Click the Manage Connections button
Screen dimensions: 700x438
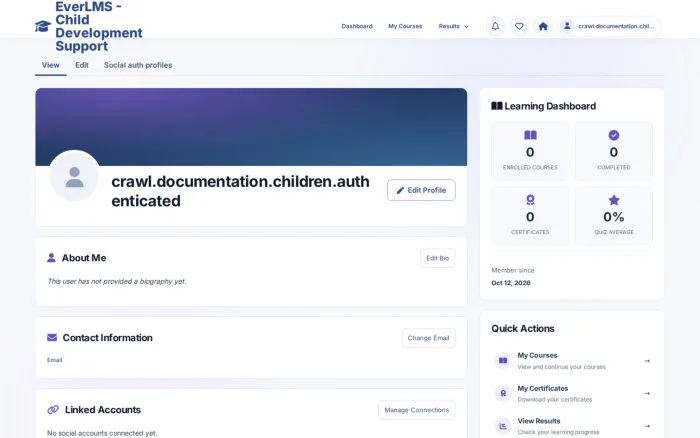[x=417, y=410]
